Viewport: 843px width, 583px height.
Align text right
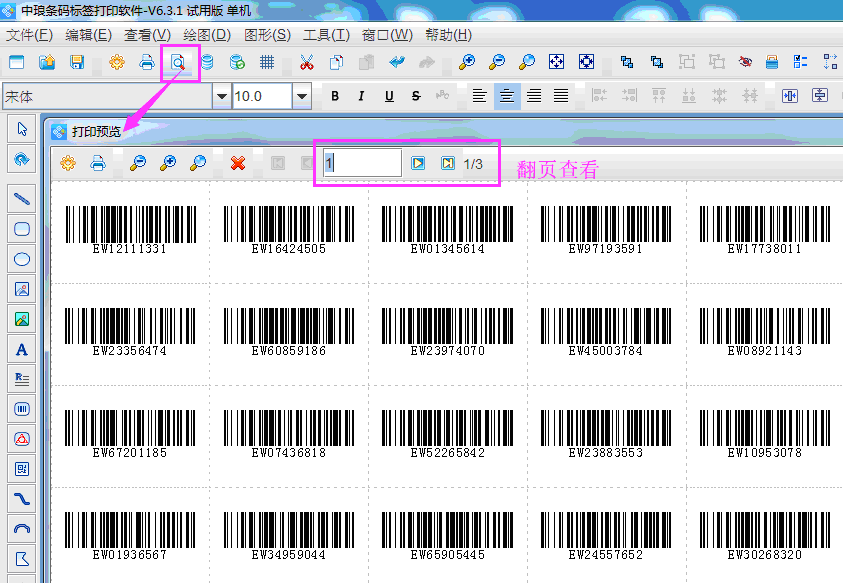[x=534, y=96]
